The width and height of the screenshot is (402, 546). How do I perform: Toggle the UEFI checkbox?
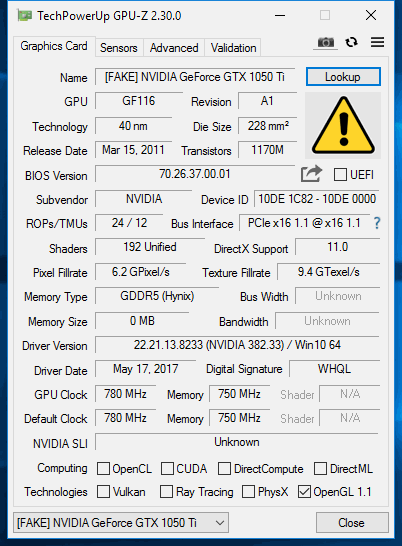pyautogui.click(x=340, y=174)
